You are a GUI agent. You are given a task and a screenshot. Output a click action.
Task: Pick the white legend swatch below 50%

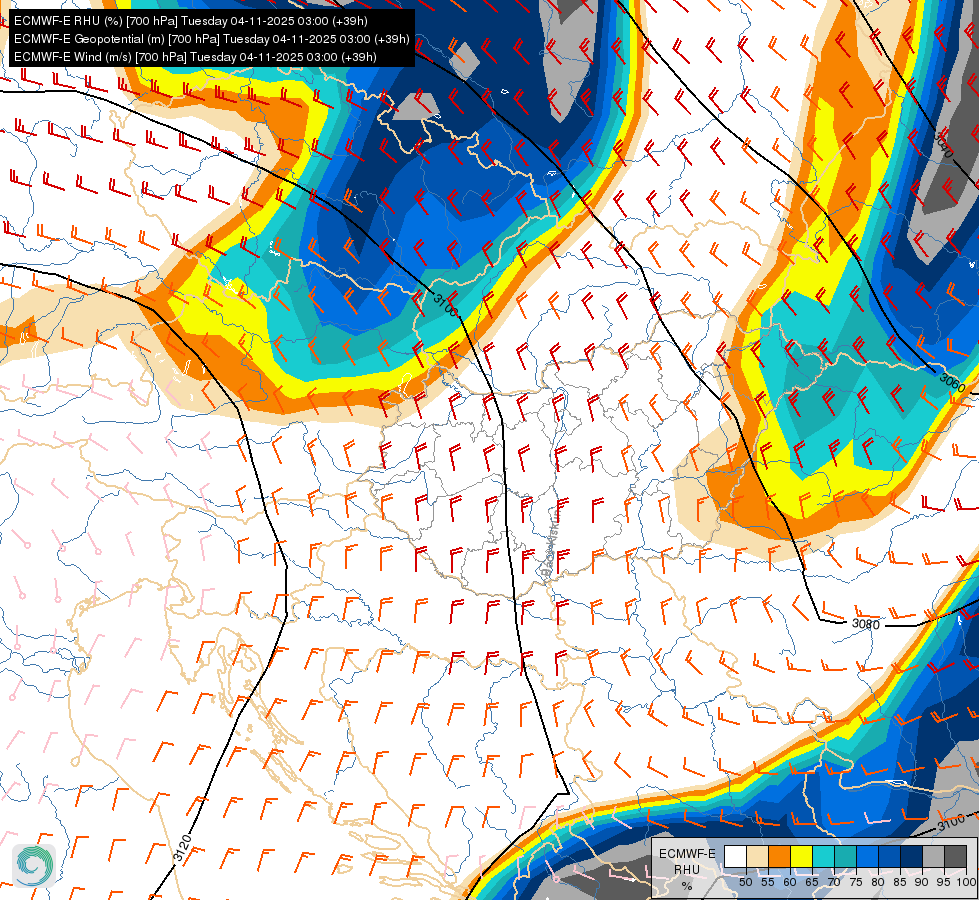click(x=735, y=857)
